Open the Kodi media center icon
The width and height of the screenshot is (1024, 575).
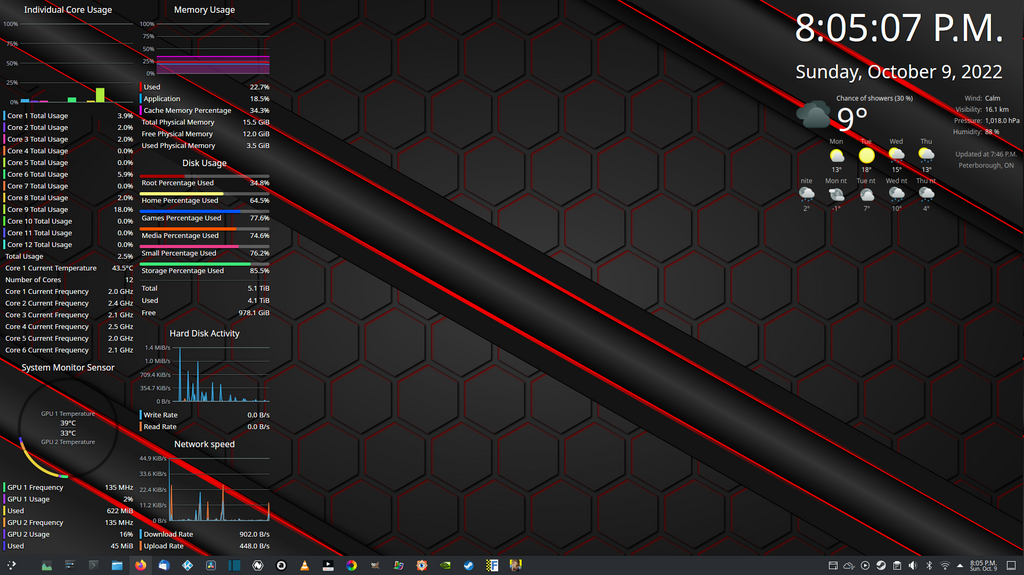[187, 565]
